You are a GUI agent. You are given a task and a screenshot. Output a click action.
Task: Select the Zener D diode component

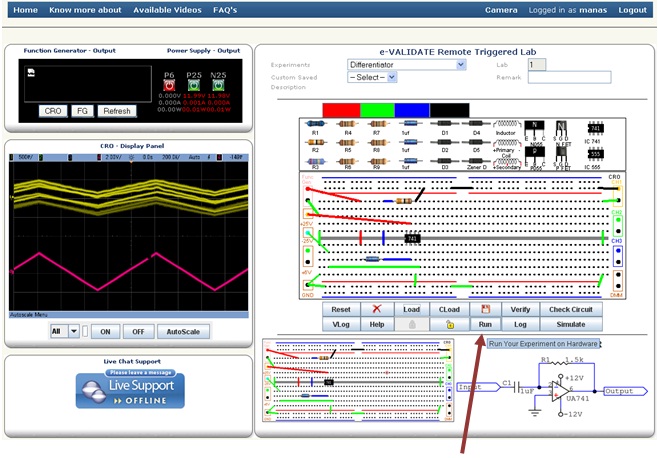click(477, 159)
